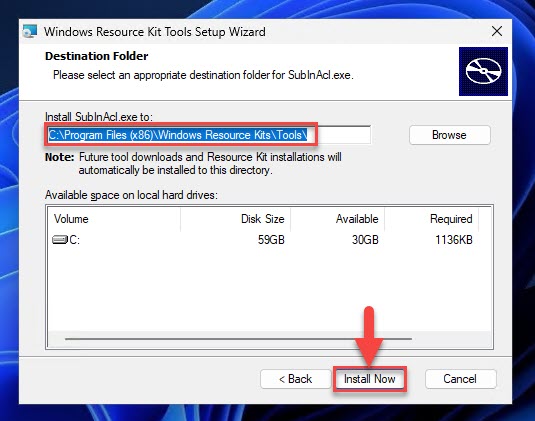Click the "Available space on local hard drives" label
Viewport: 535px width, 421px height.
coord(131,195)
